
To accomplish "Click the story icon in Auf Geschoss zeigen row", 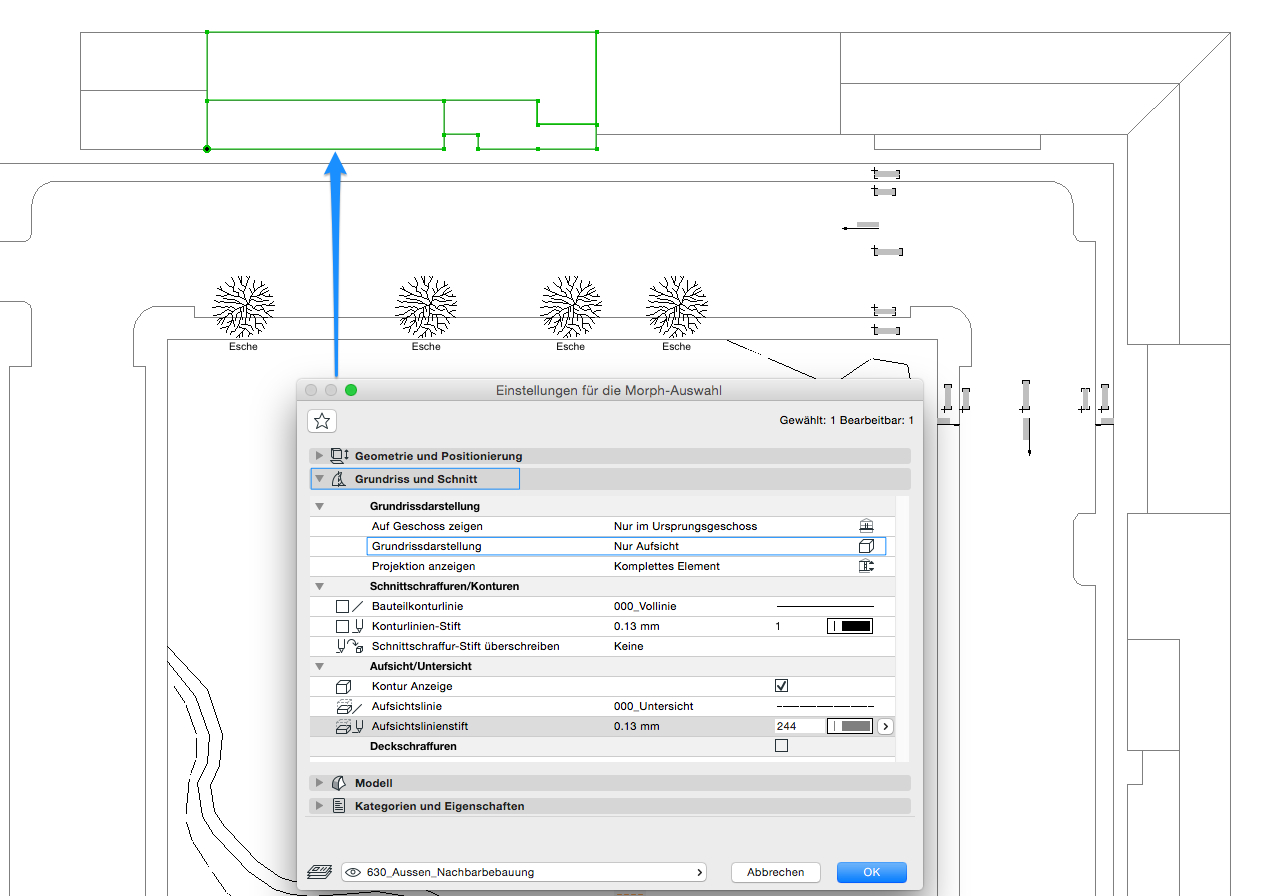I will pyautogui.click(x=866, y=526).
